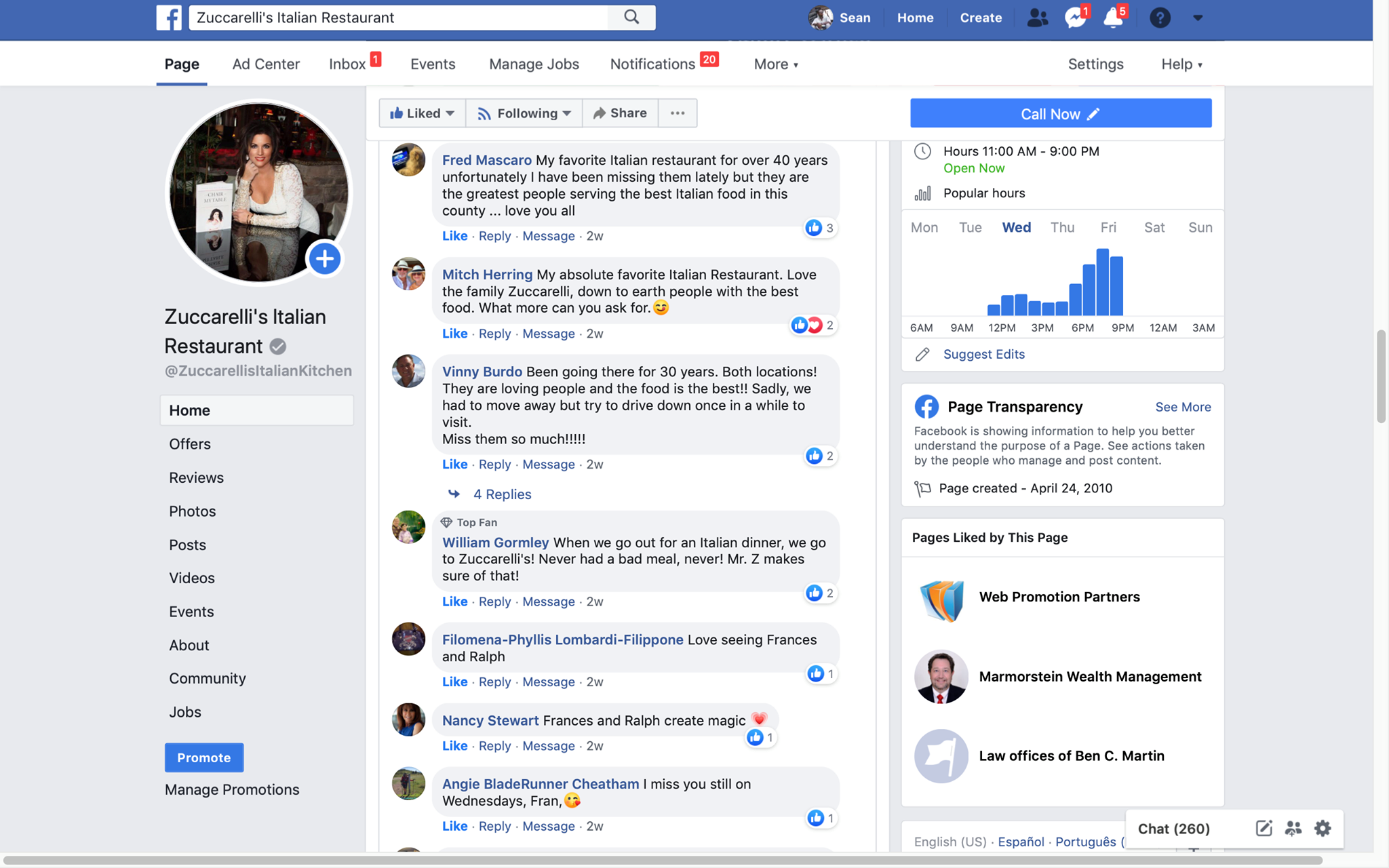The height and width of the screenshot is (868, 1389).
Task: Expand the 4 Replies thread
Action: pos(502,494)
